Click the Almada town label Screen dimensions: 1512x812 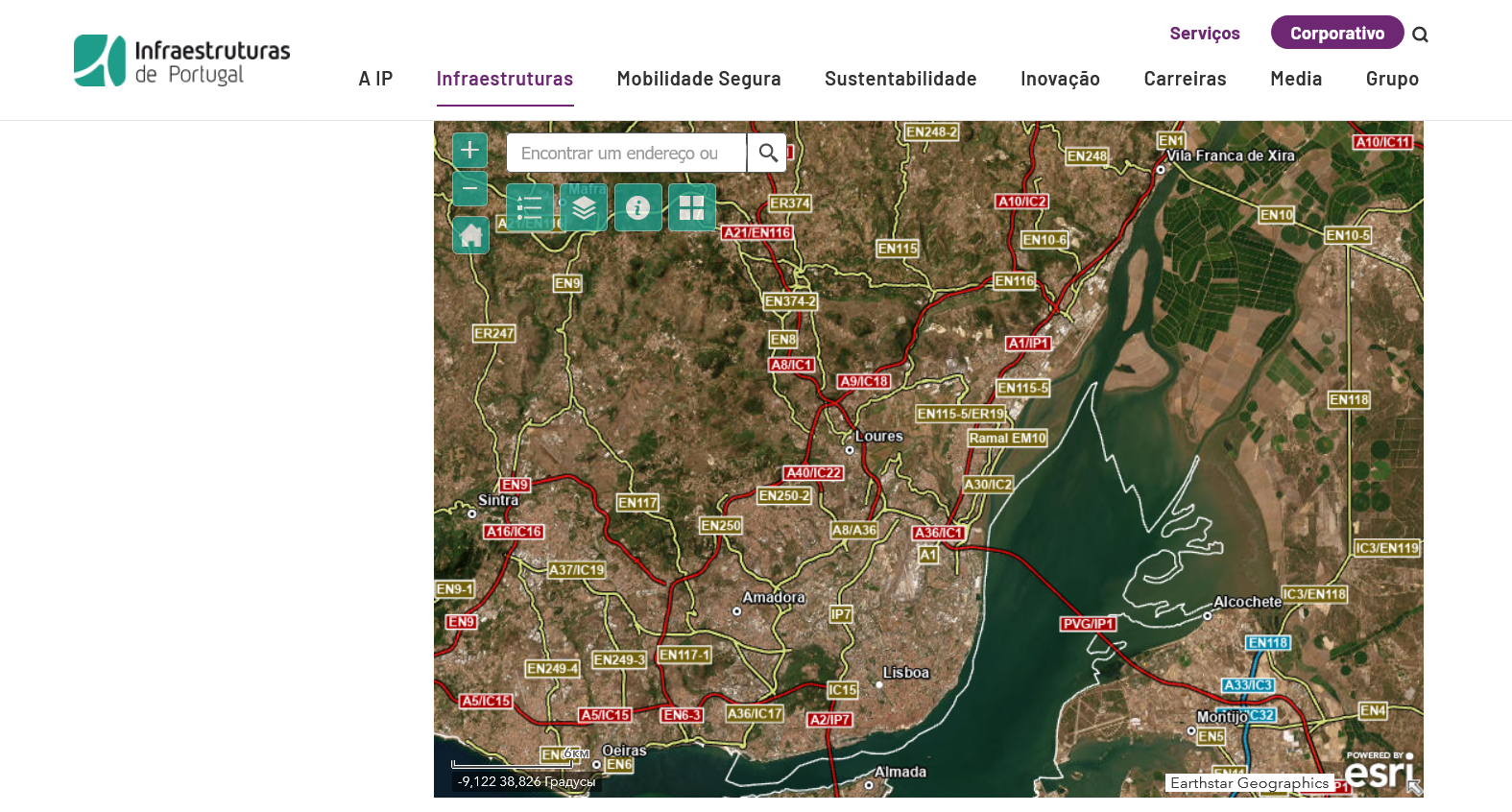[x=900, y=772]
